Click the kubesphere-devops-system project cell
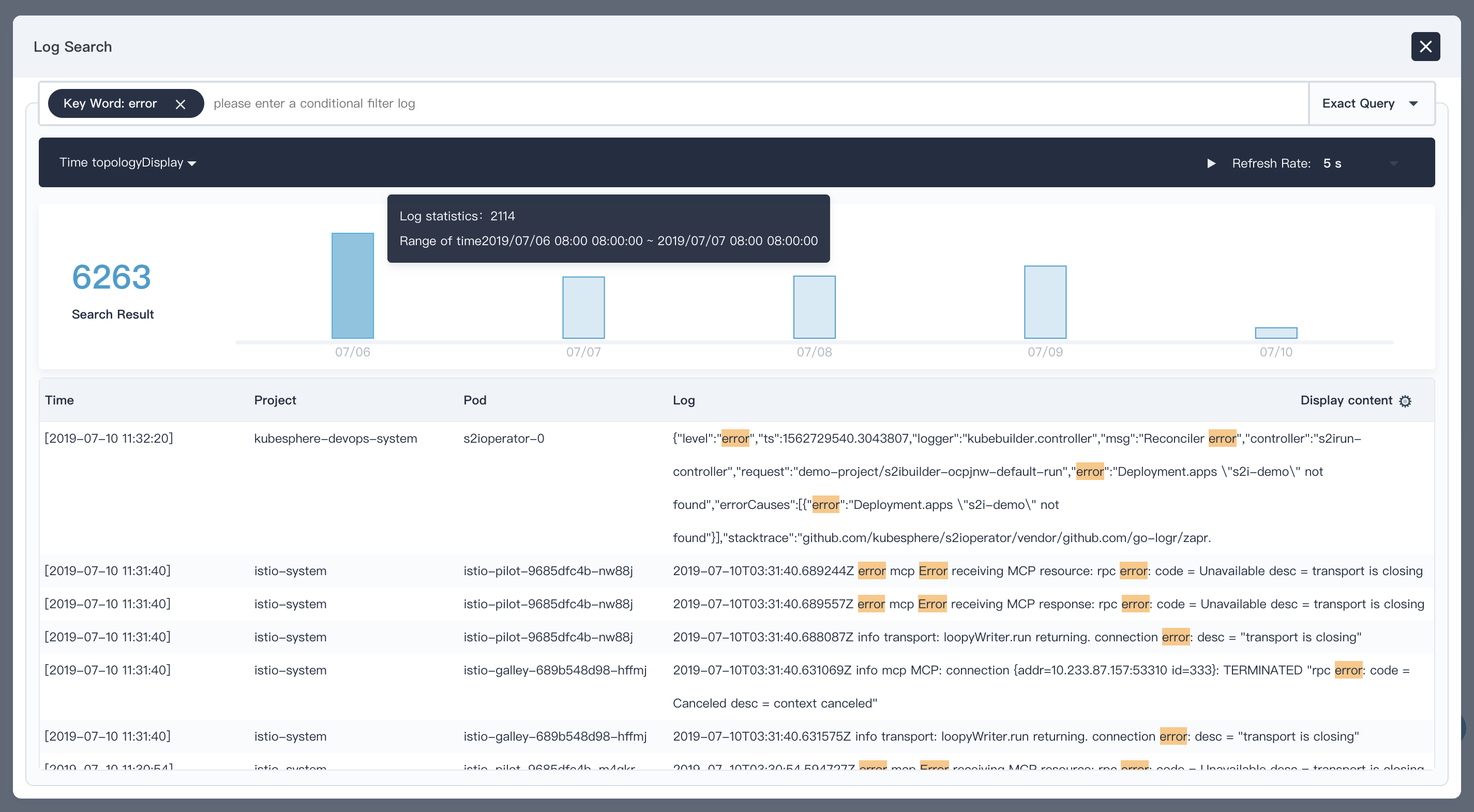The image size is (1474, 812). pos(335,439)
